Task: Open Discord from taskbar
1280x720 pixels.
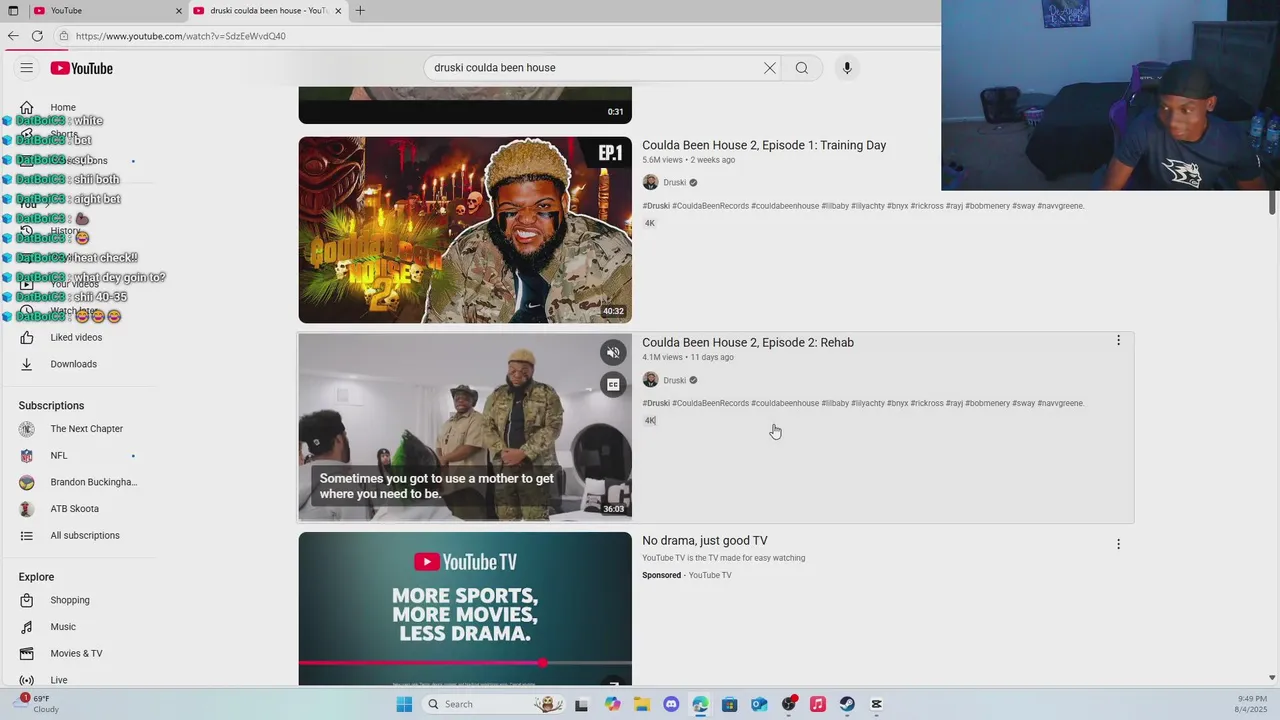Action: point(671,704)
